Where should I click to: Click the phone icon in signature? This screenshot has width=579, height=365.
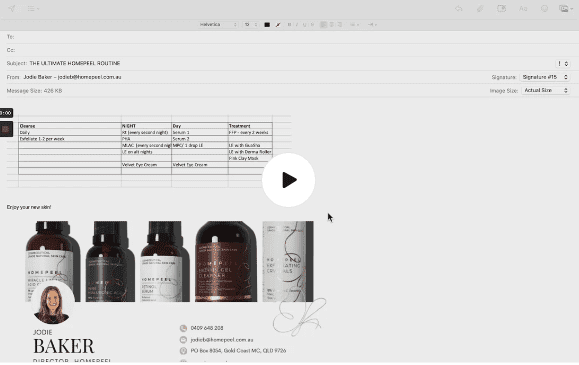183,328
